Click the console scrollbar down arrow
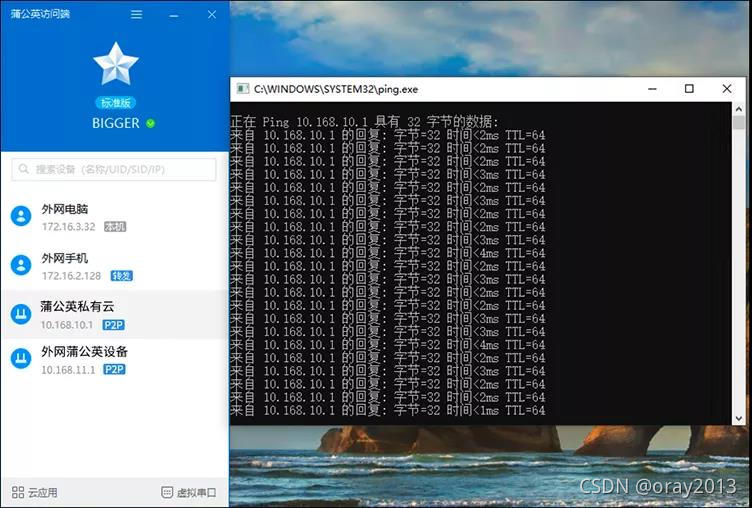The height and width of the screenshot is (508, 752). pyautogui.click(x=739, y=418)
